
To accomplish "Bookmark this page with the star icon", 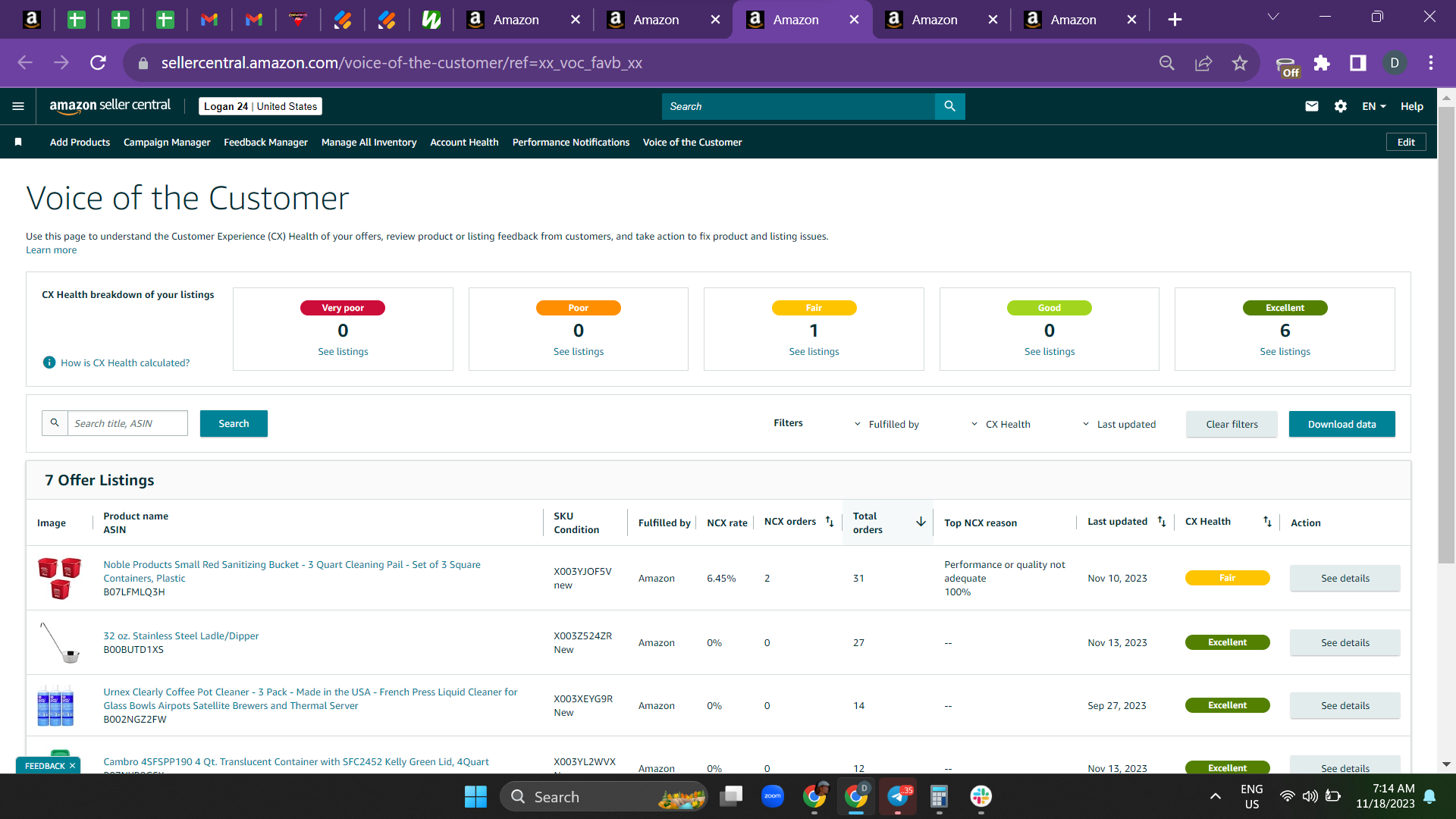I will click(x=1240, y=63).
